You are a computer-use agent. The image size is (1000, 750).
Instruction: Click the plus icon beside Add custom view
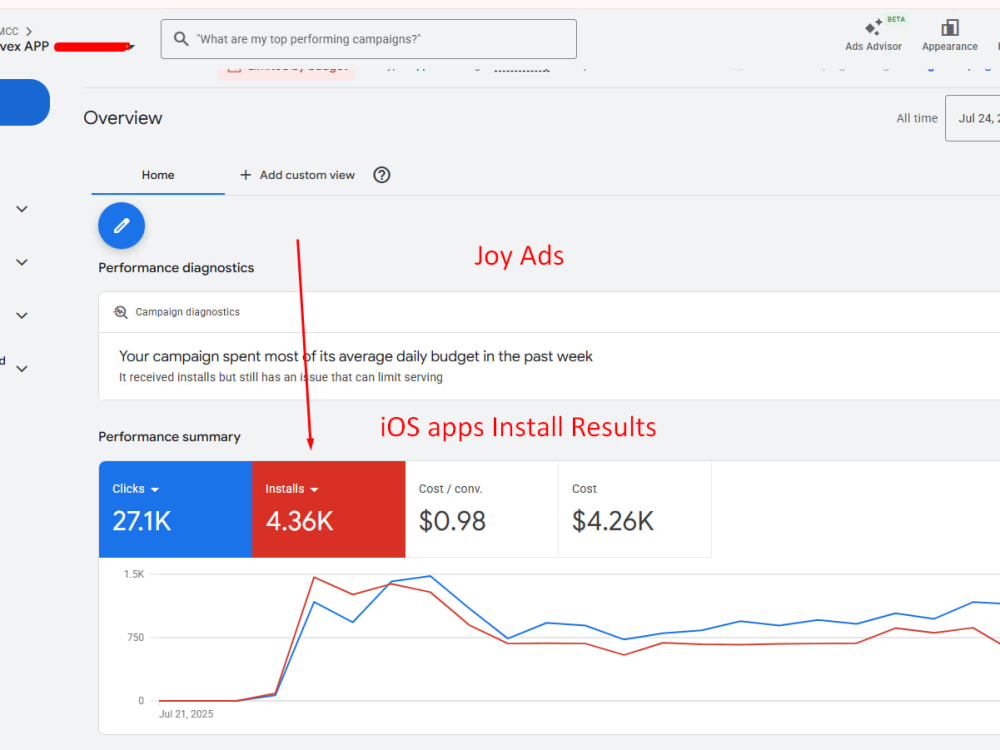pyautogui.click(x=246, y=175)
